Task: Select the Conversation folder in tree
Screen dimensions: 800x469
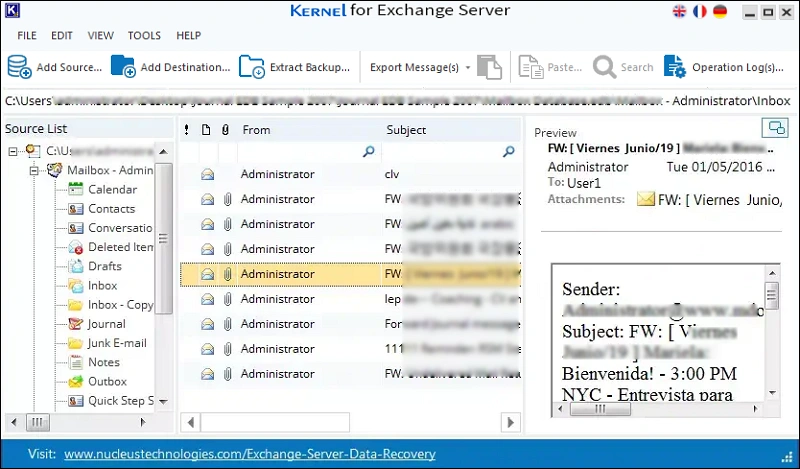Action: coord(120,228)
